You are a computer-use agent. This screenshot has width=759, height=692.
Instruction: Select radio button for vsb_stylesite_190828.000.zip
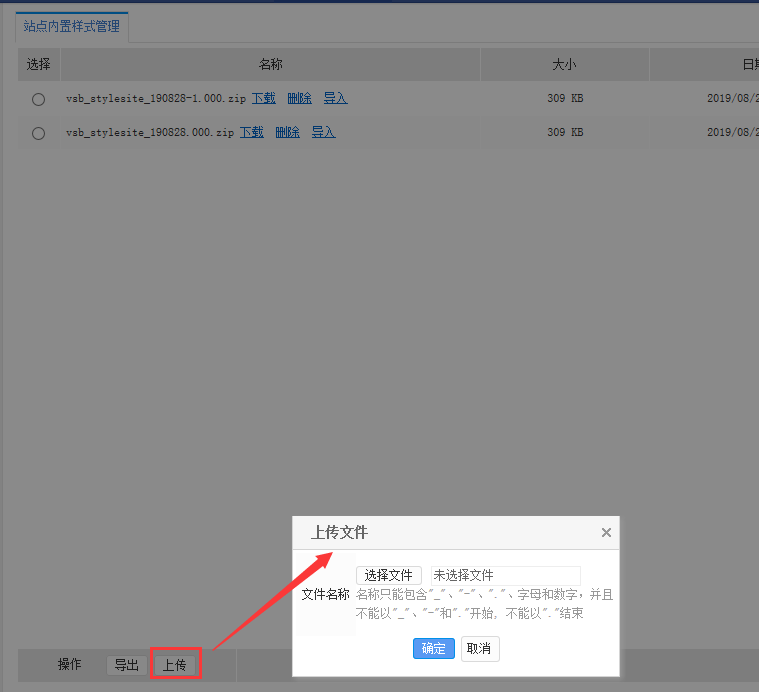[x=39, y=133]
